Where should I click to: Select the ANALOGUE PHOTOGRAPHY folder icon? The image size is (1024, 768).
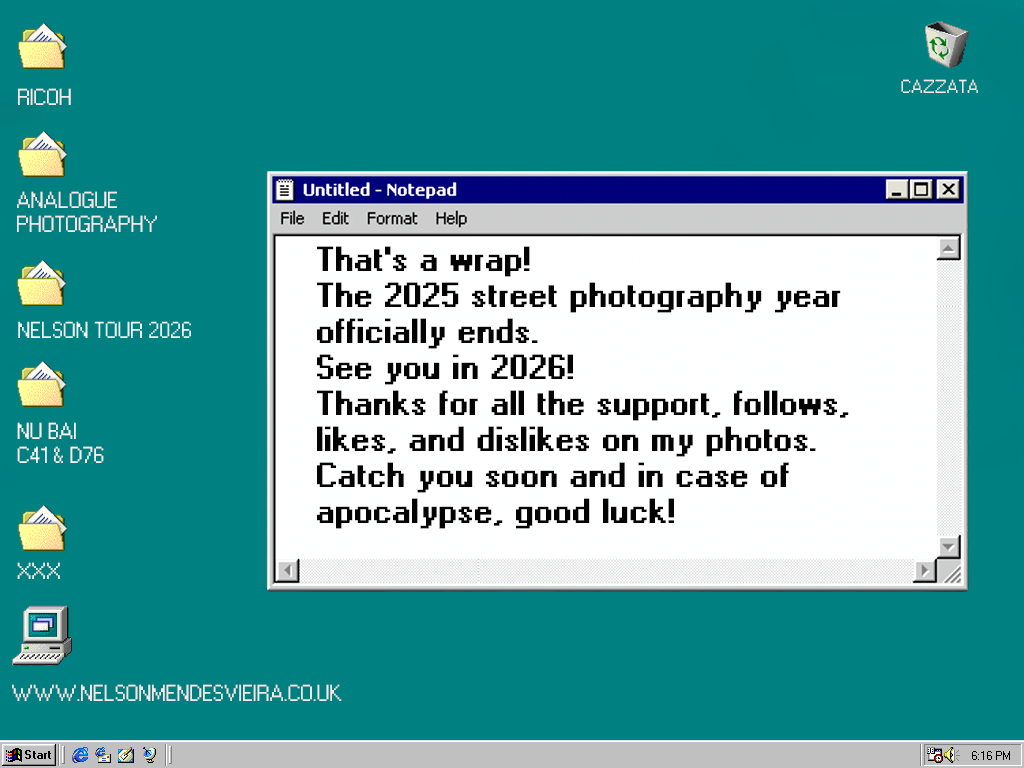tap(42, 155)
